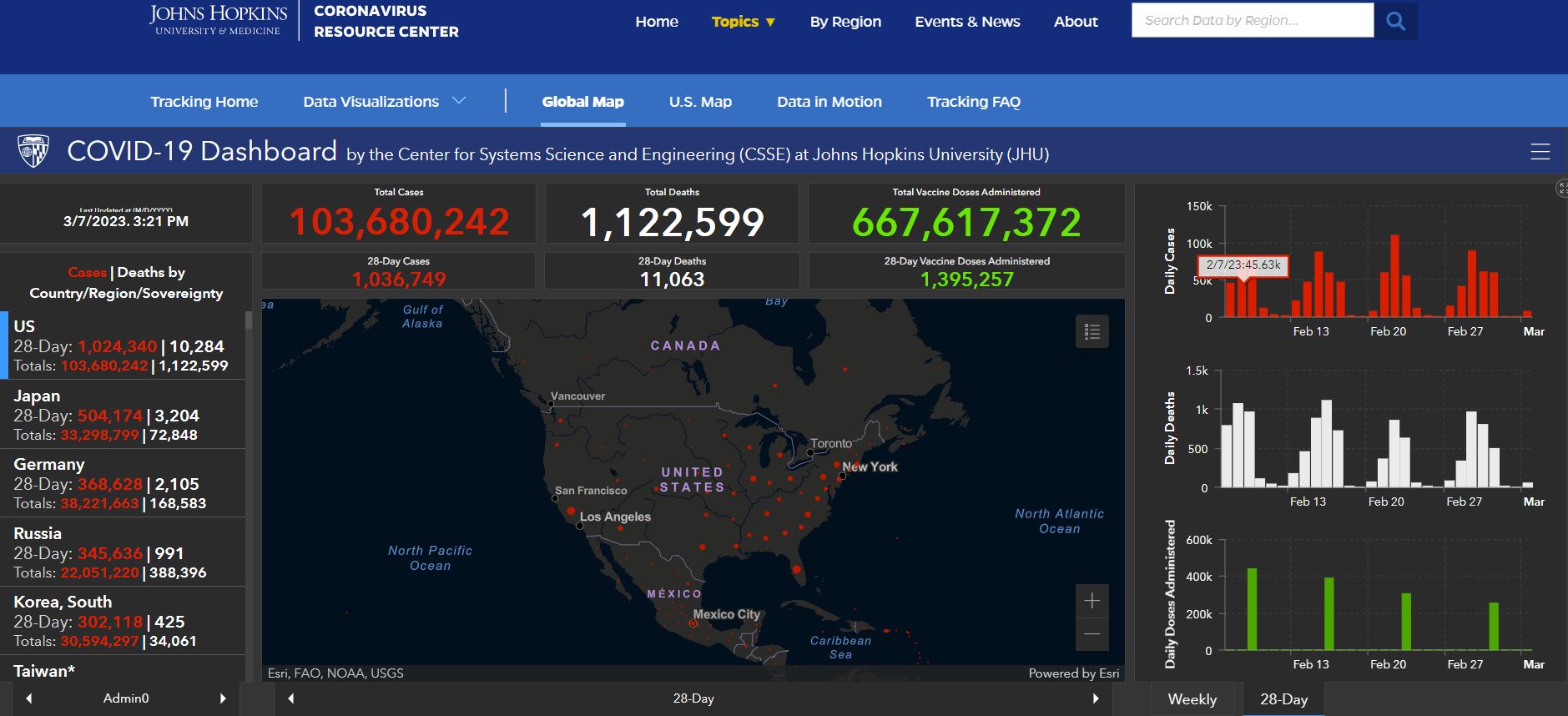Toggle list to Cases
Image resolution: width=1568 pixels, height=716 pixels.
click(87, 272)
